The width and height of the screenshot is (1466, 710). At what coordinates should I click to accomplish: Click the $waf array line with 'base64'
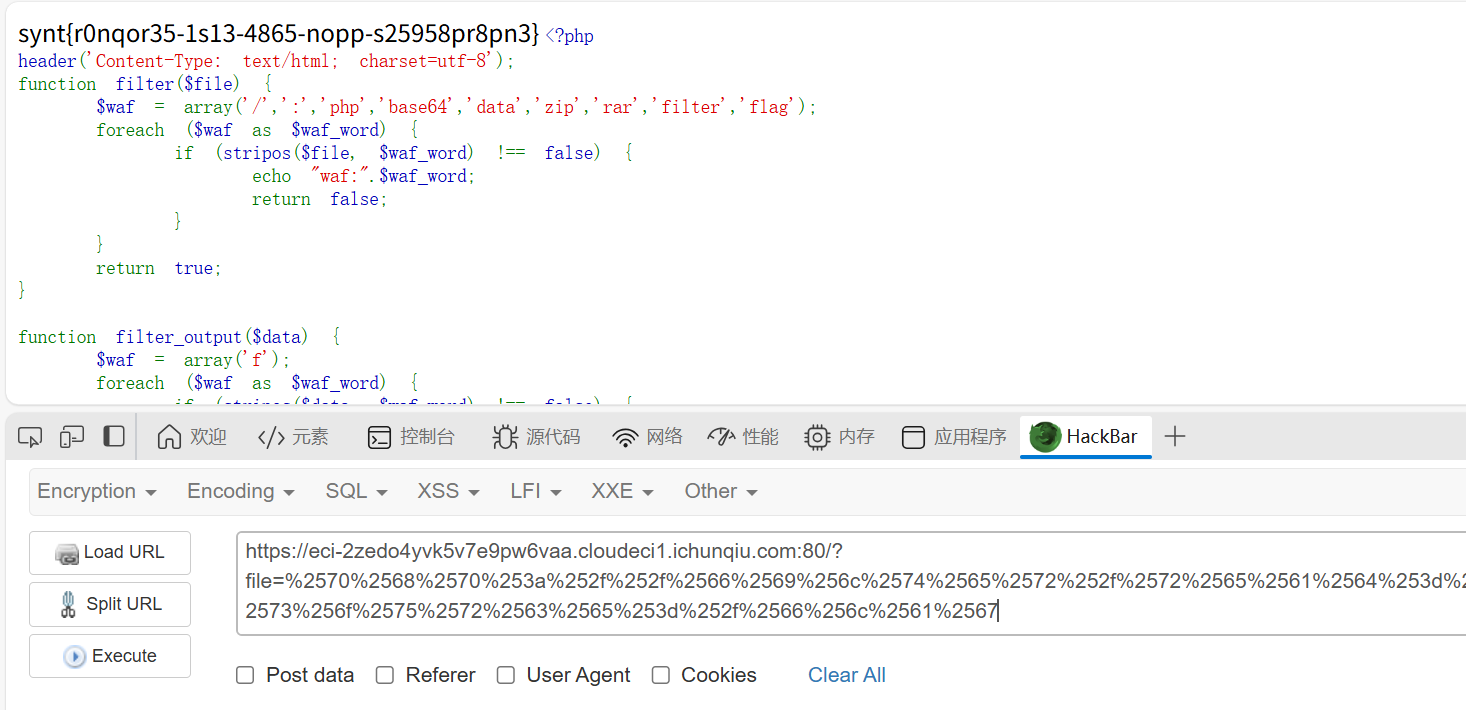(x=456, y=107)
